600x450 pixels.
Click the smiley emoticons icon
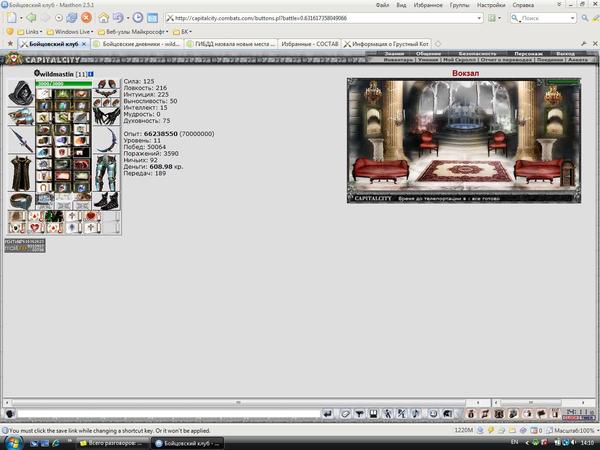(x=433, y=414)
